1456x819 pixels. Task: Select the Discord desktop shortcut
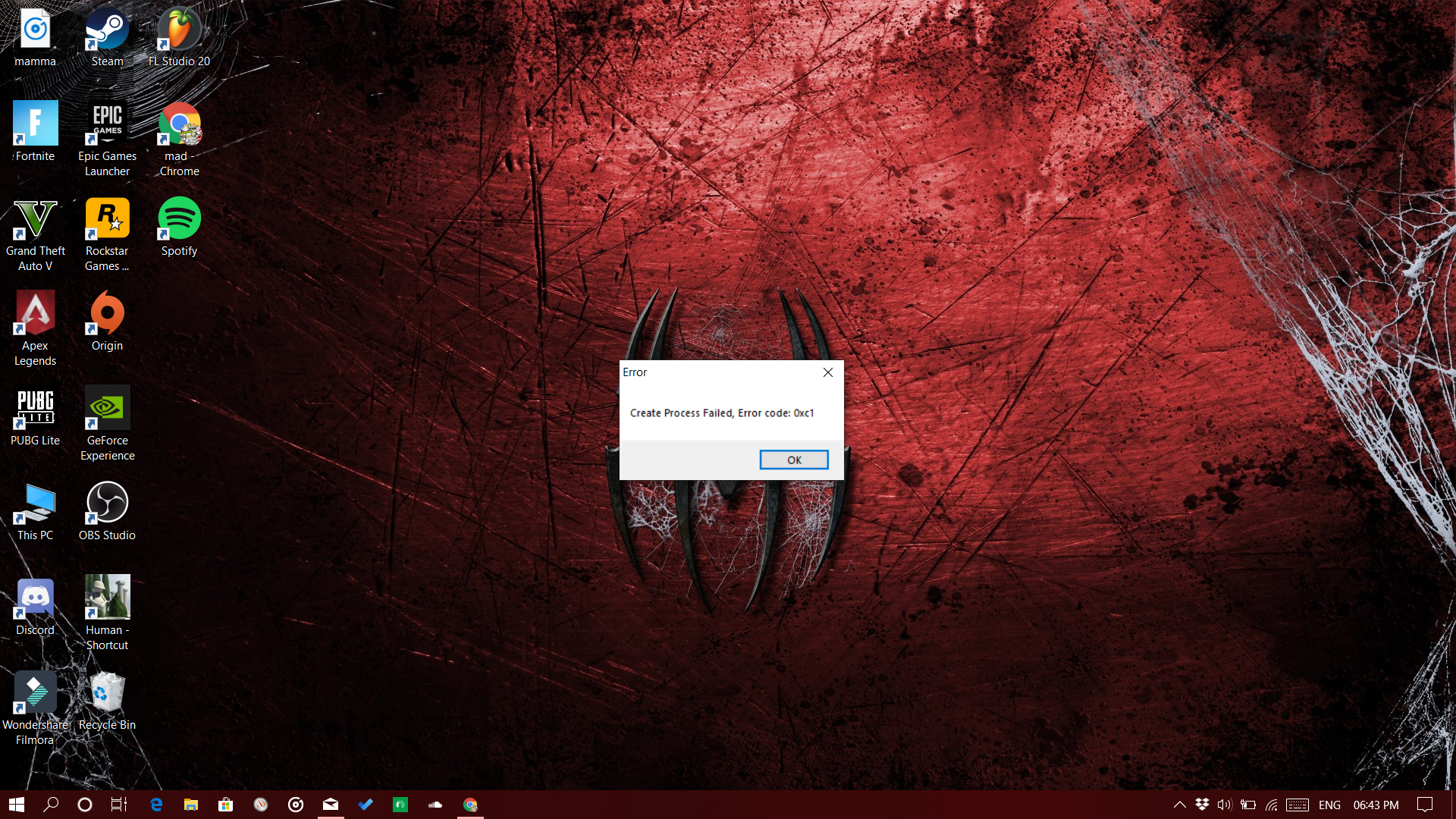tap(35, 607)
